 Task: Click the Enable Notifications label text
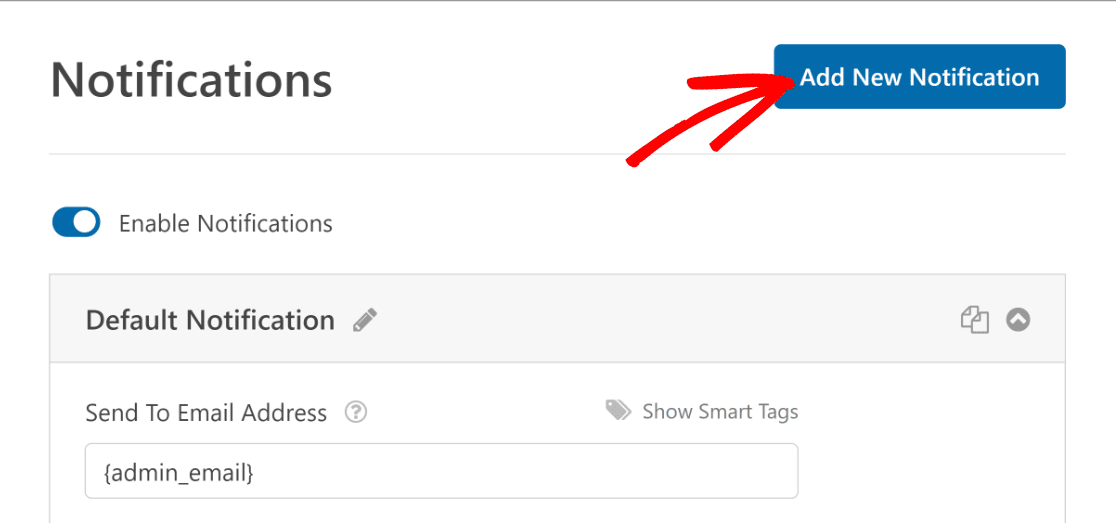[x=226, y=223]
